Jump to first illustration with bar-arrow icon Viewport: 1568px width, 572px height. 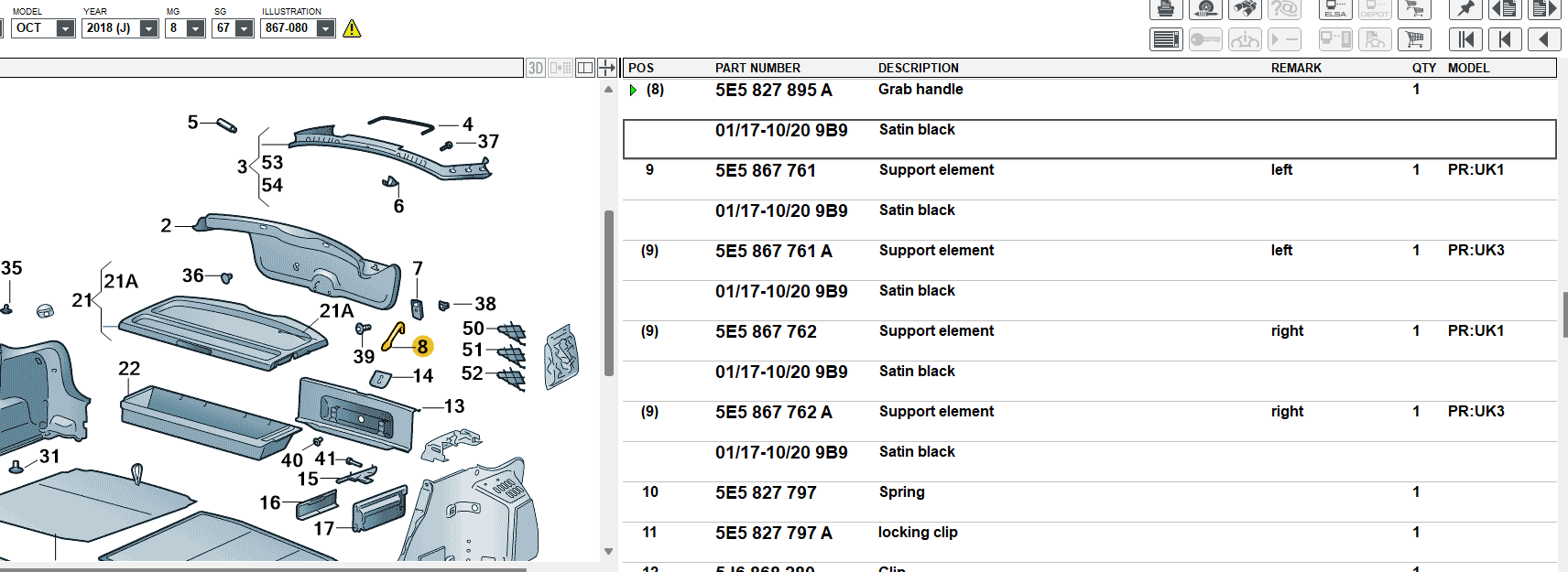tap(1465, 39)
